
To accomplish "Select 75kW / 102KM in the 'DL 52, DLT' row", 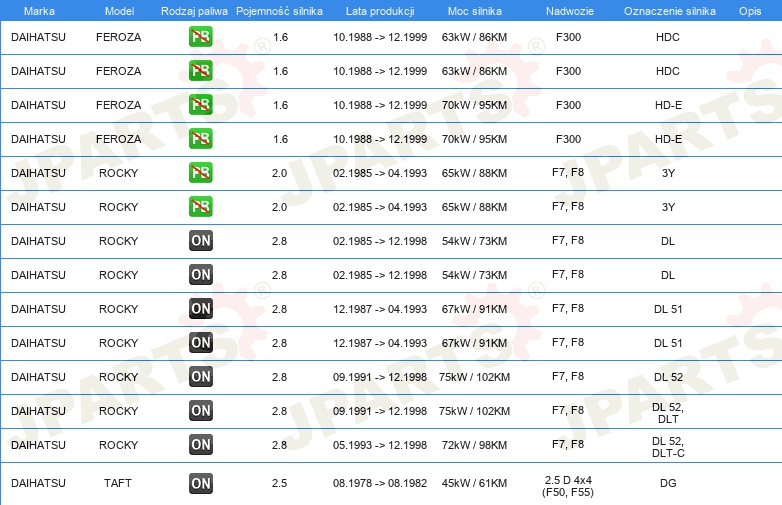I will pos(474,411).
